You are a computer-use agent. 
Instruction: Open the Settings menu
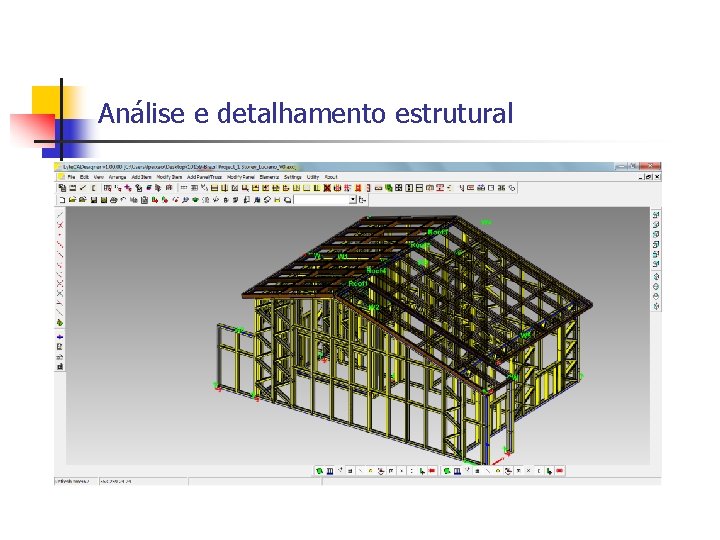tap(292, 177)
